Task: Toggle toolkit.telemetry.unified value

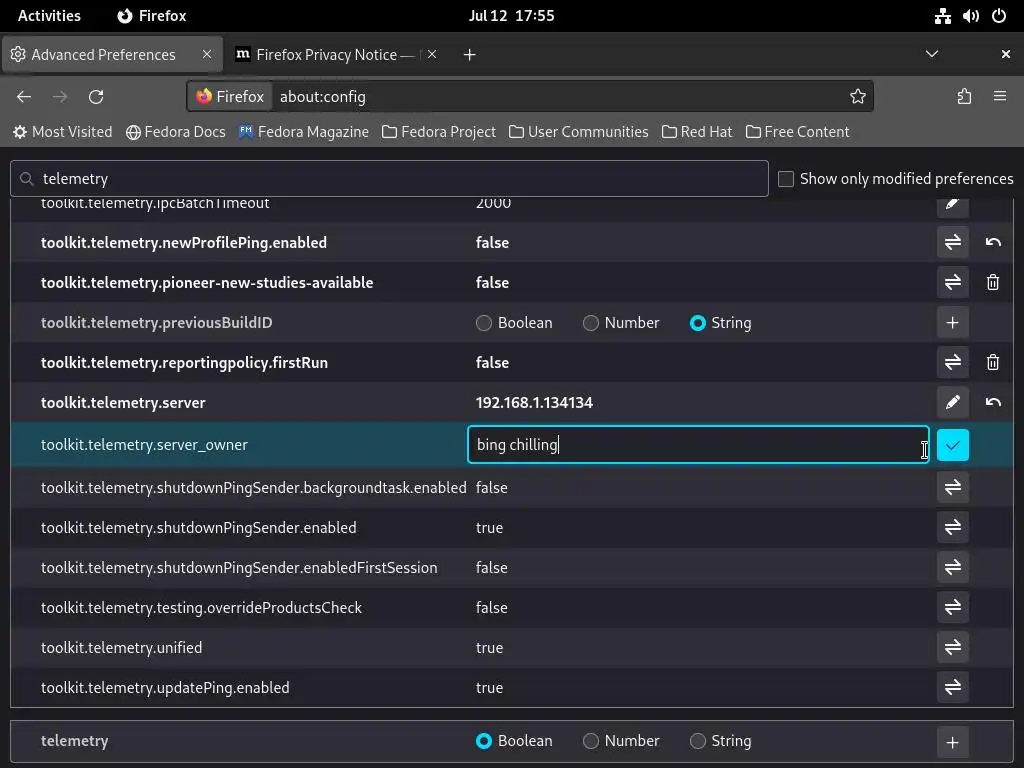Action: (x=952, y=647)
